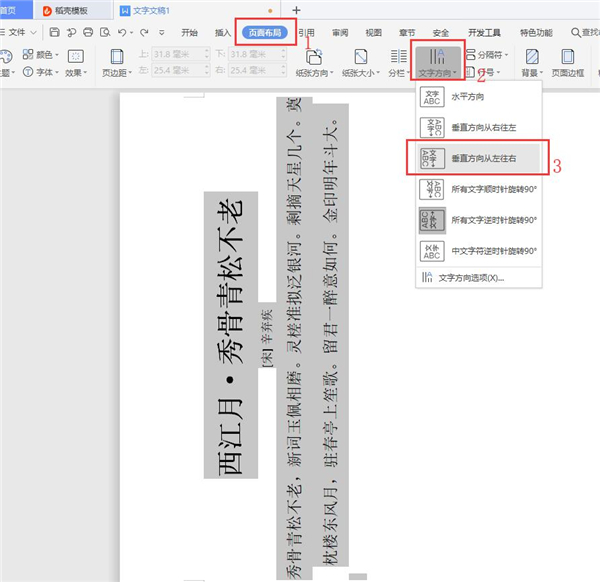Switch to the 插入 ribbon tab

(x=222, y=32)
